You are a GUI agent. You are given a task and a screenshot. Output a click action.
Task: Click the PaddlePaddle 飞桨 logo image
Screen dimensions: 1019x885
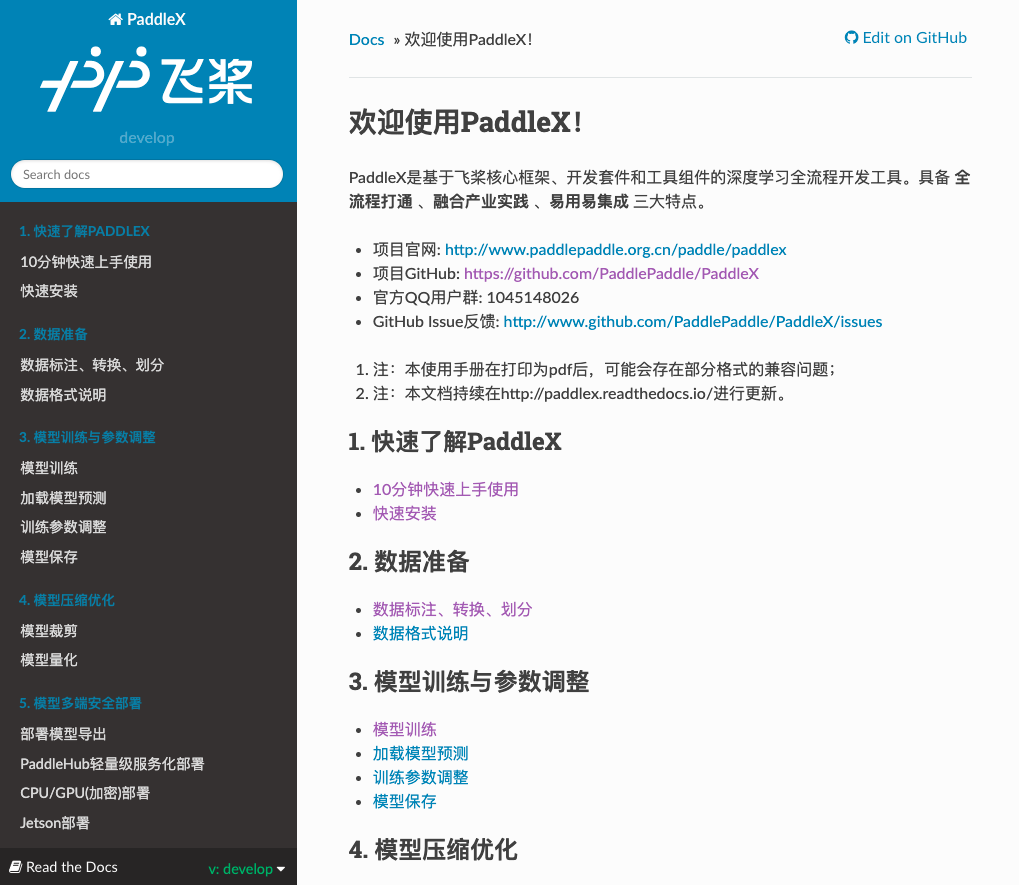coord(147,79)
